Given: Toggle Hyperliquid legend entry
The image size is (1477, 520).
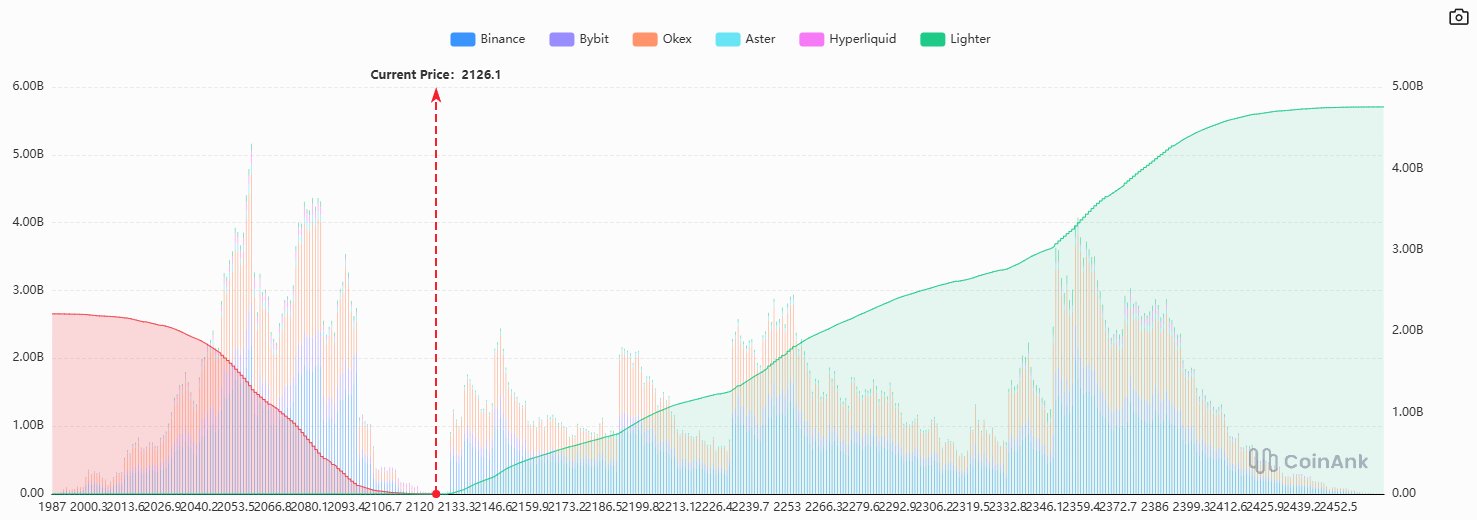Looking at the screenshot, I should (847, 39).
